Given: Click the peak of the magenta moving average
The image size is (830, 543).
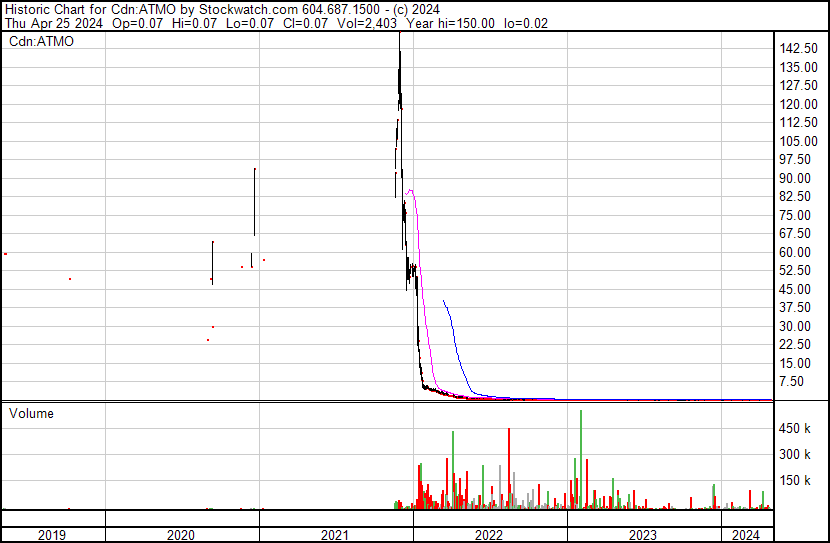Looking at the screenshot, I should 410,191.
